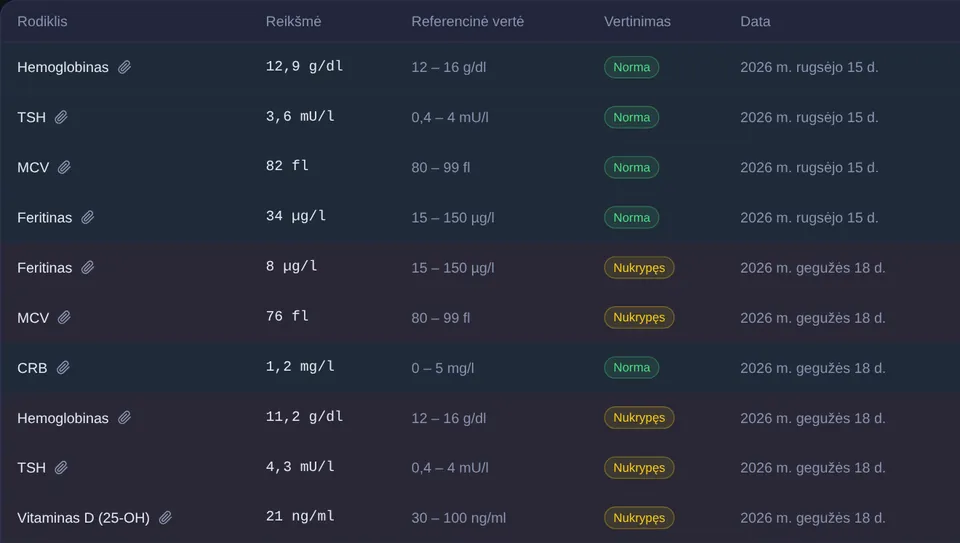Open attachment icon for Hemoglobinas 11,2 g/dl row
The image size is (960, 543).
click(x=124, y=418)
